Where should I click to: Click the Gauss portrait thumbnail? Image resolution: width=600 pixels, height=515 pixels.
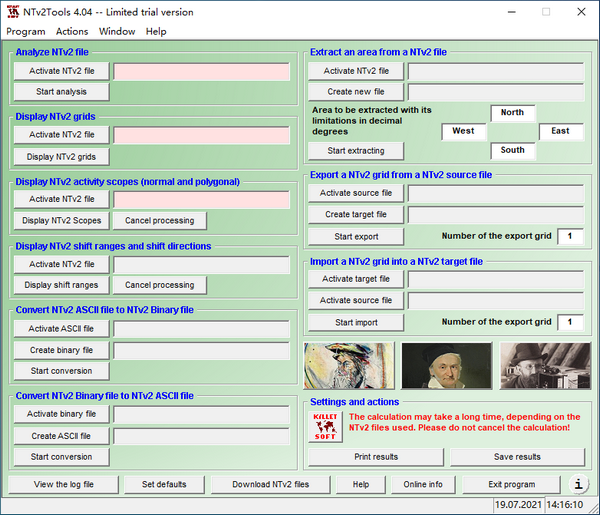click(x=446, y=365)
